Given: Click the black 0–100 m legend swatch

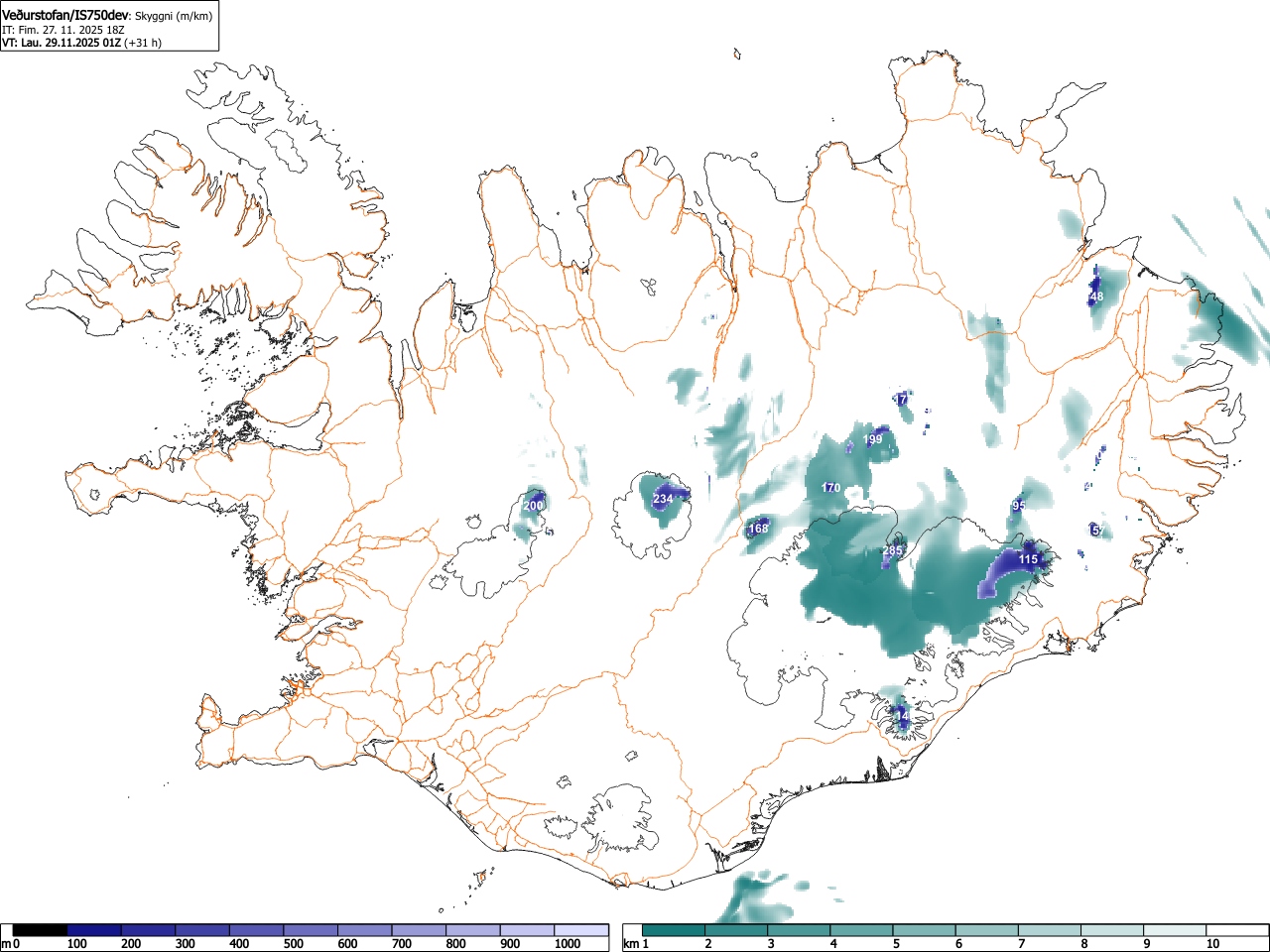Looking at the screenshot, I should 40,930.
